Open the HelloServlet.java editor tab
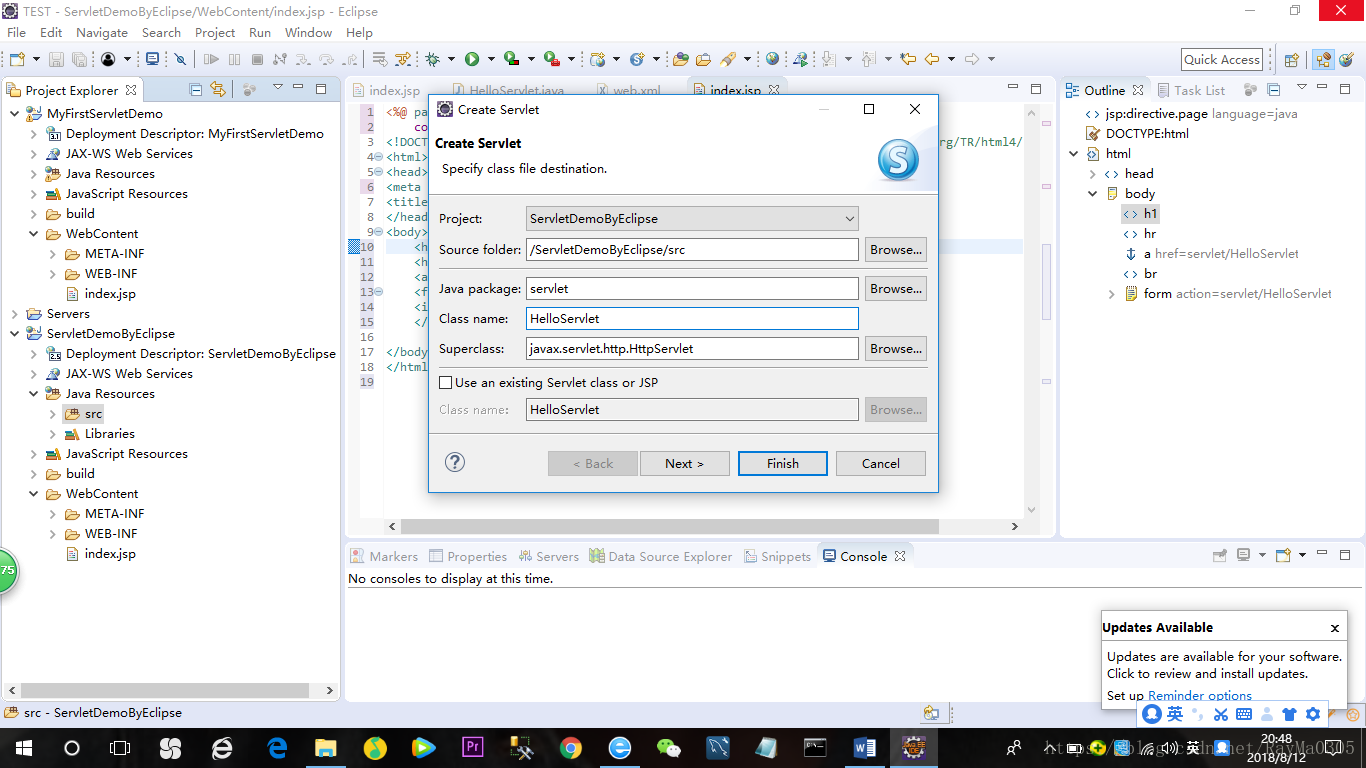Viewport: 1366px width, 768px height. pos(508,90)
